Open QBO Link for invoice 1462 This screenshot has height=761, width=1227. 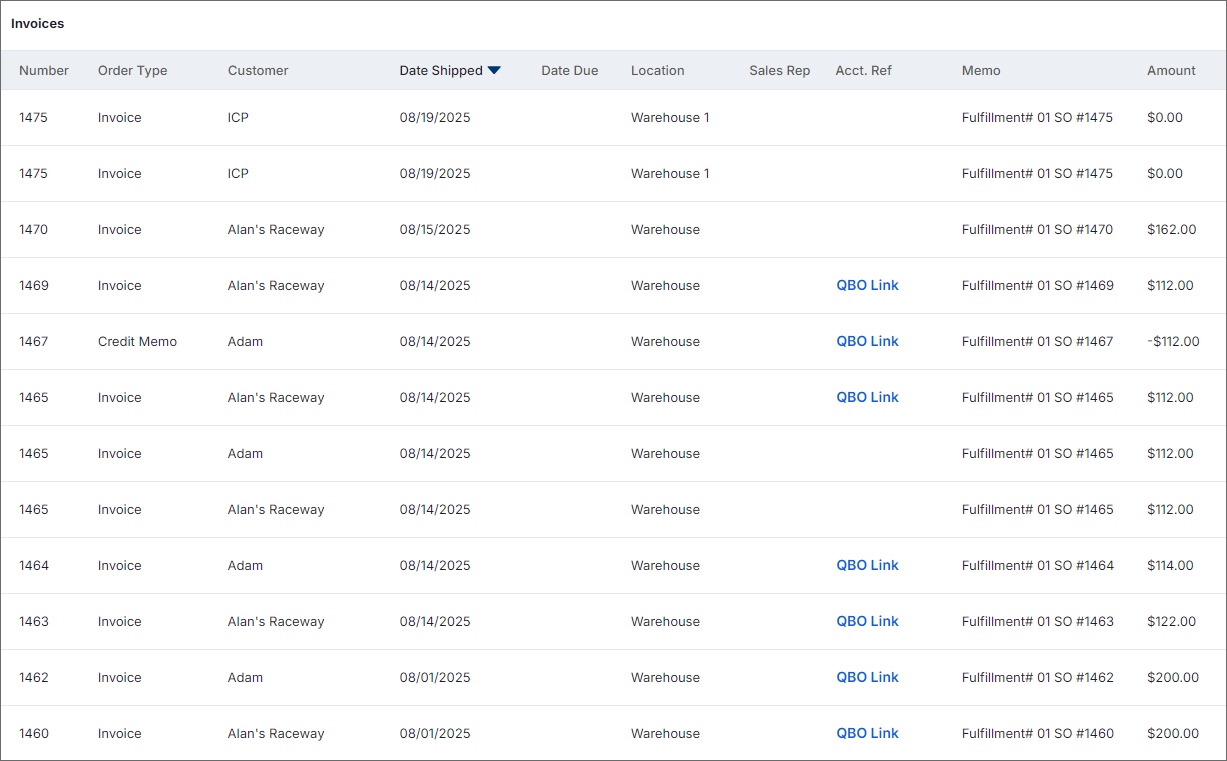click(866, 677)
